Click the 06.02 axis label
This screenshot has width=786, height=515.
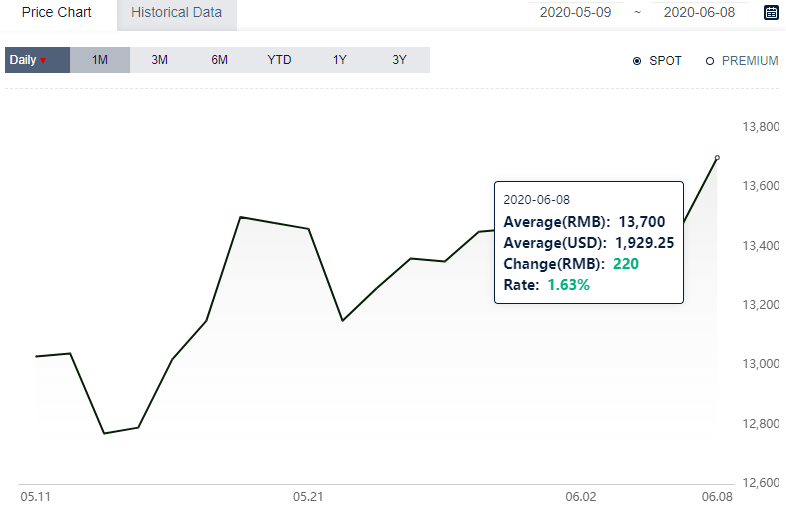click(581, 497)
